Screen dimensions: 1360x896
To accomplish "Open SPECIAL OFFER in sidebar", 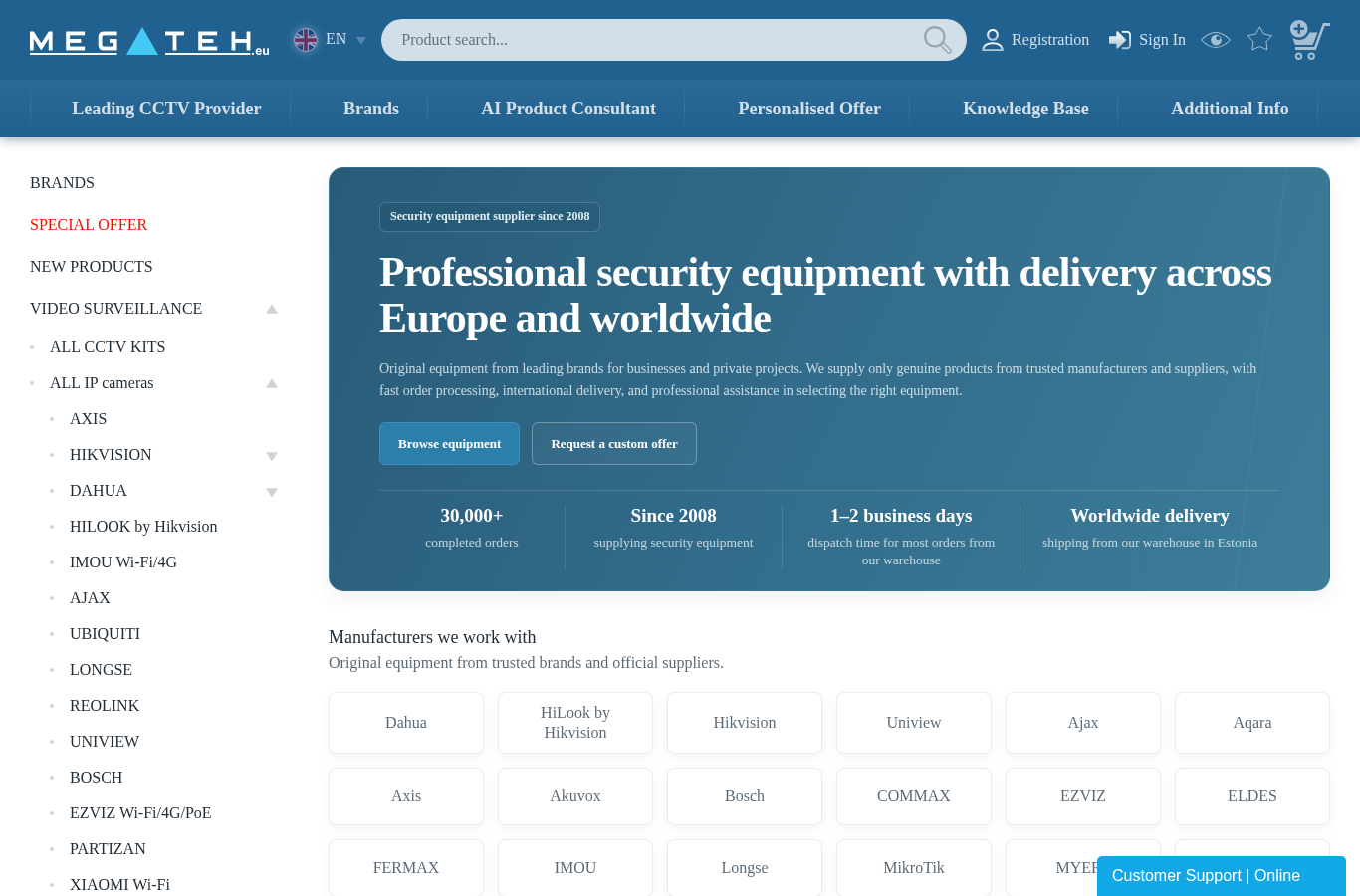I will click(89, 225).
